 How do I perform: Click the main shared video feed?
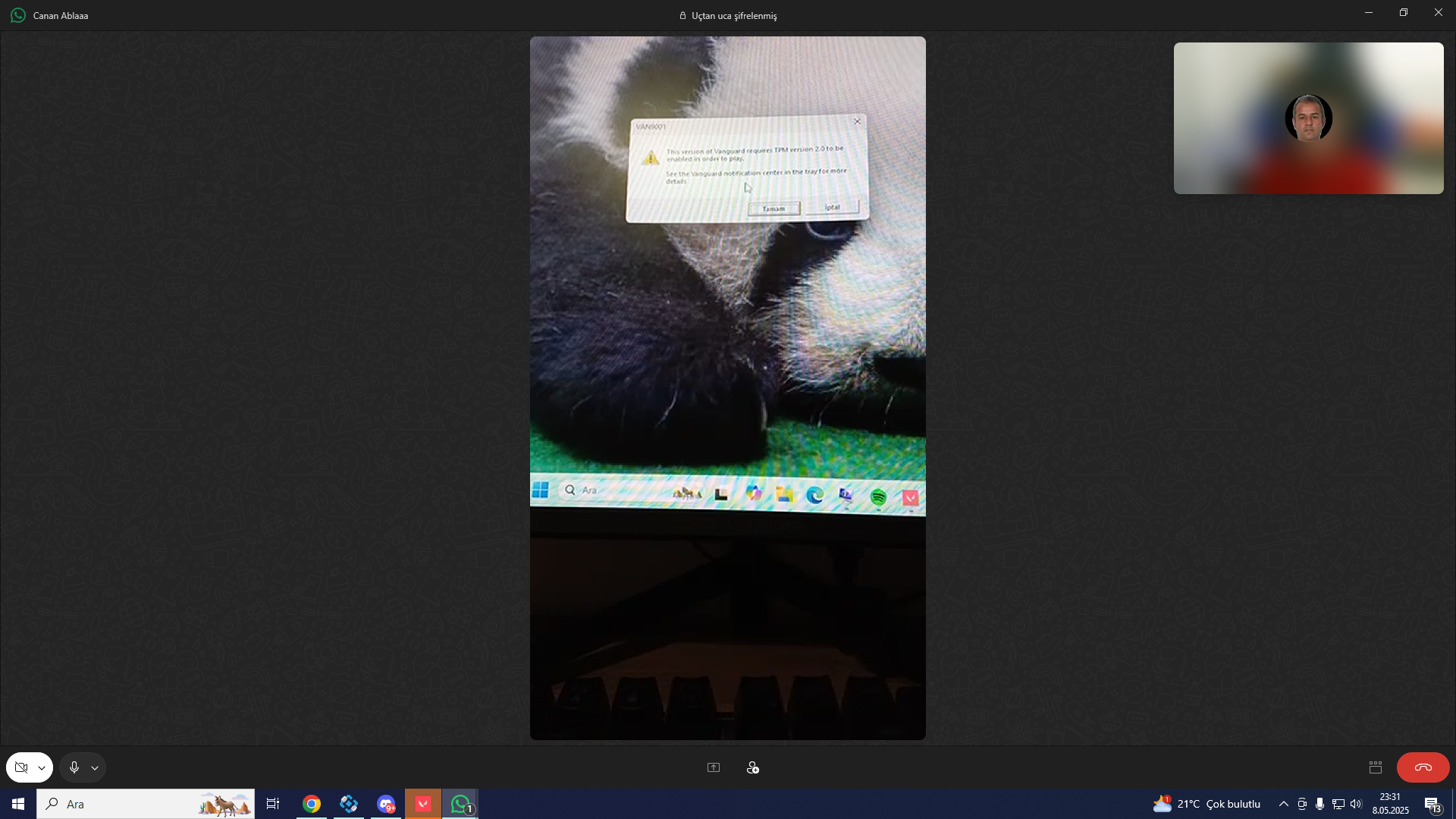click(727, 388)
